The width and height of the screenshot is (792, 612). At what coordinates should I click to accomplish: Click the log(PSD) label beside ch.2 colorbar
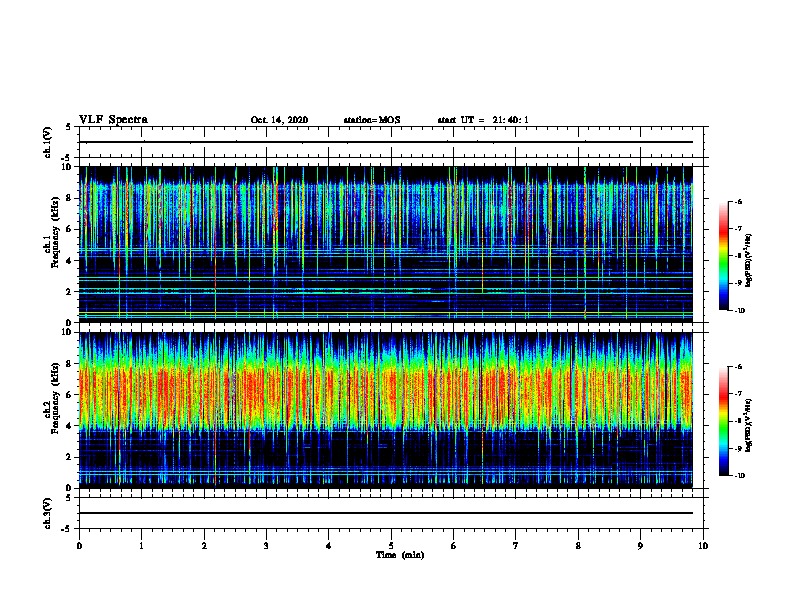[748, 425]
